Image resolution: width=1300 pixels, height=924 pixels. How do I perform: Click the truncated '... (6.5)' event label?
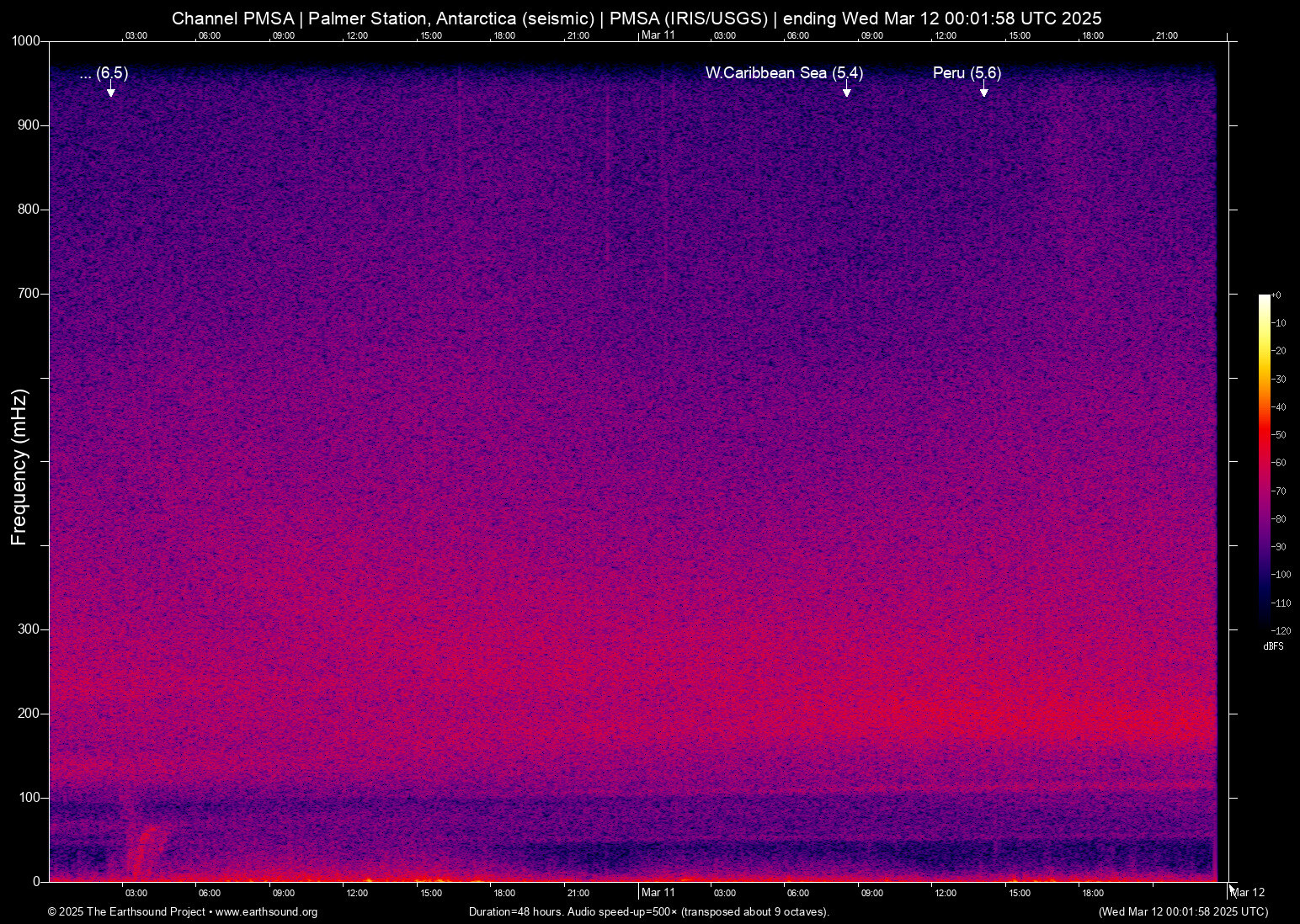[x=104, y=73]
